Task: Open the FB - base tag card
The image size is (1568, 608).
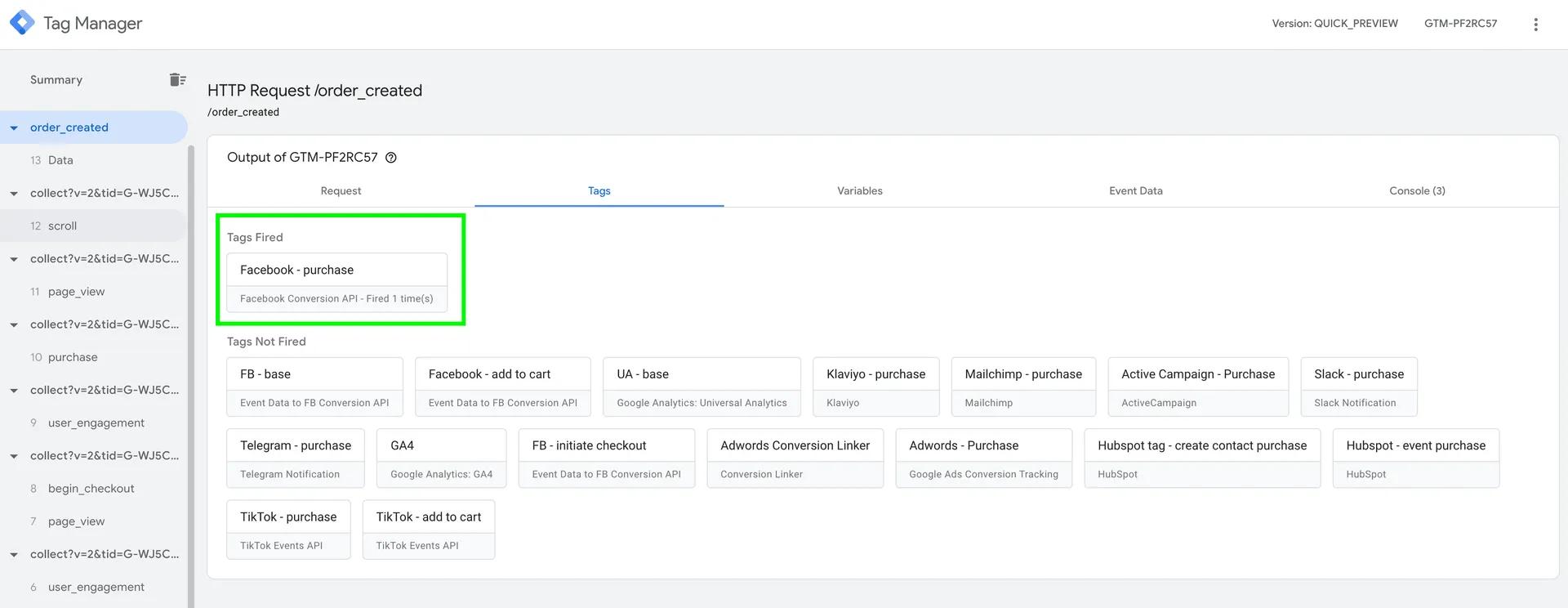Action: [x=314, y=387]
